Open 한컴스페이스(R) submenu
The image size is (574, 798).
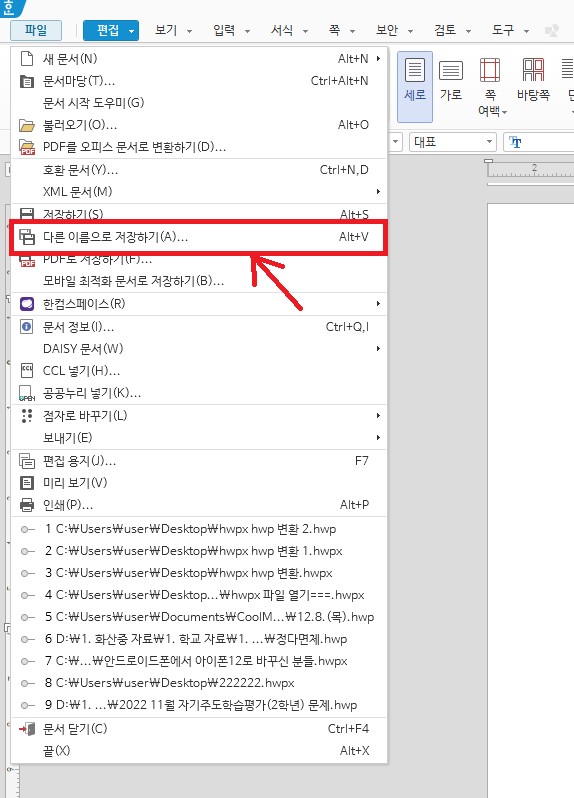pyautogui.click(x=199, y=304)
